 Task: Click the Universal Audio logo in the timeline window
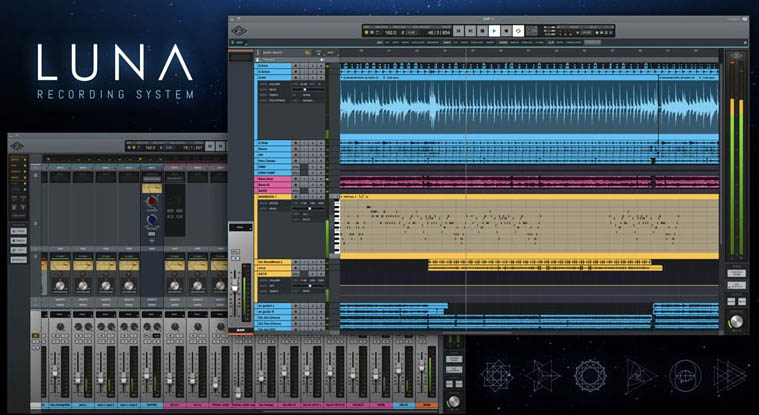239,31
